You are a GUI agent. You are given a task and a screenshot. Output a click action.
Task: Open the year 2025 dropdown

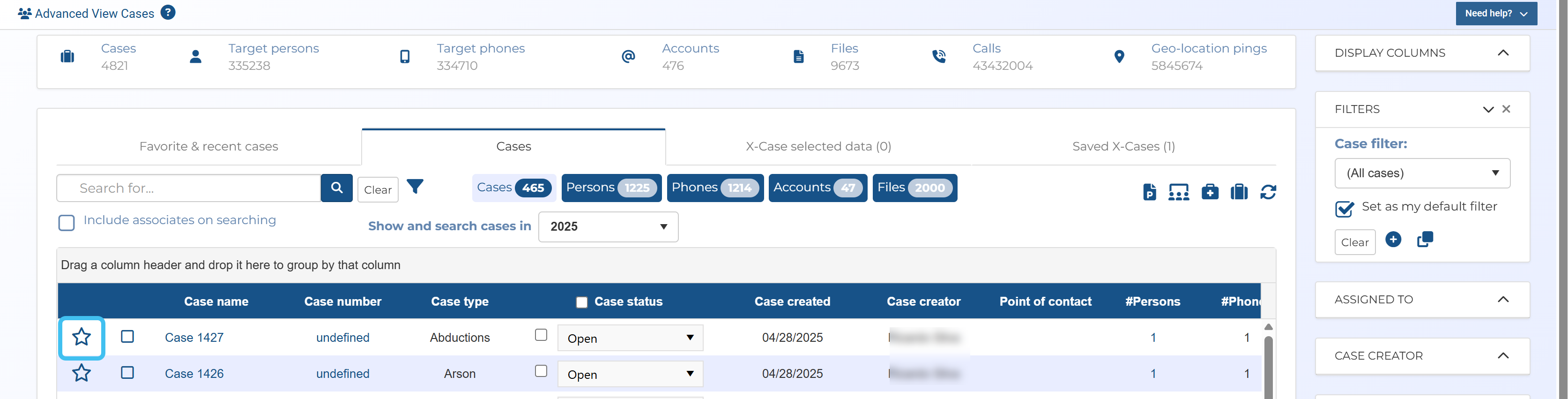coord(608,226)
